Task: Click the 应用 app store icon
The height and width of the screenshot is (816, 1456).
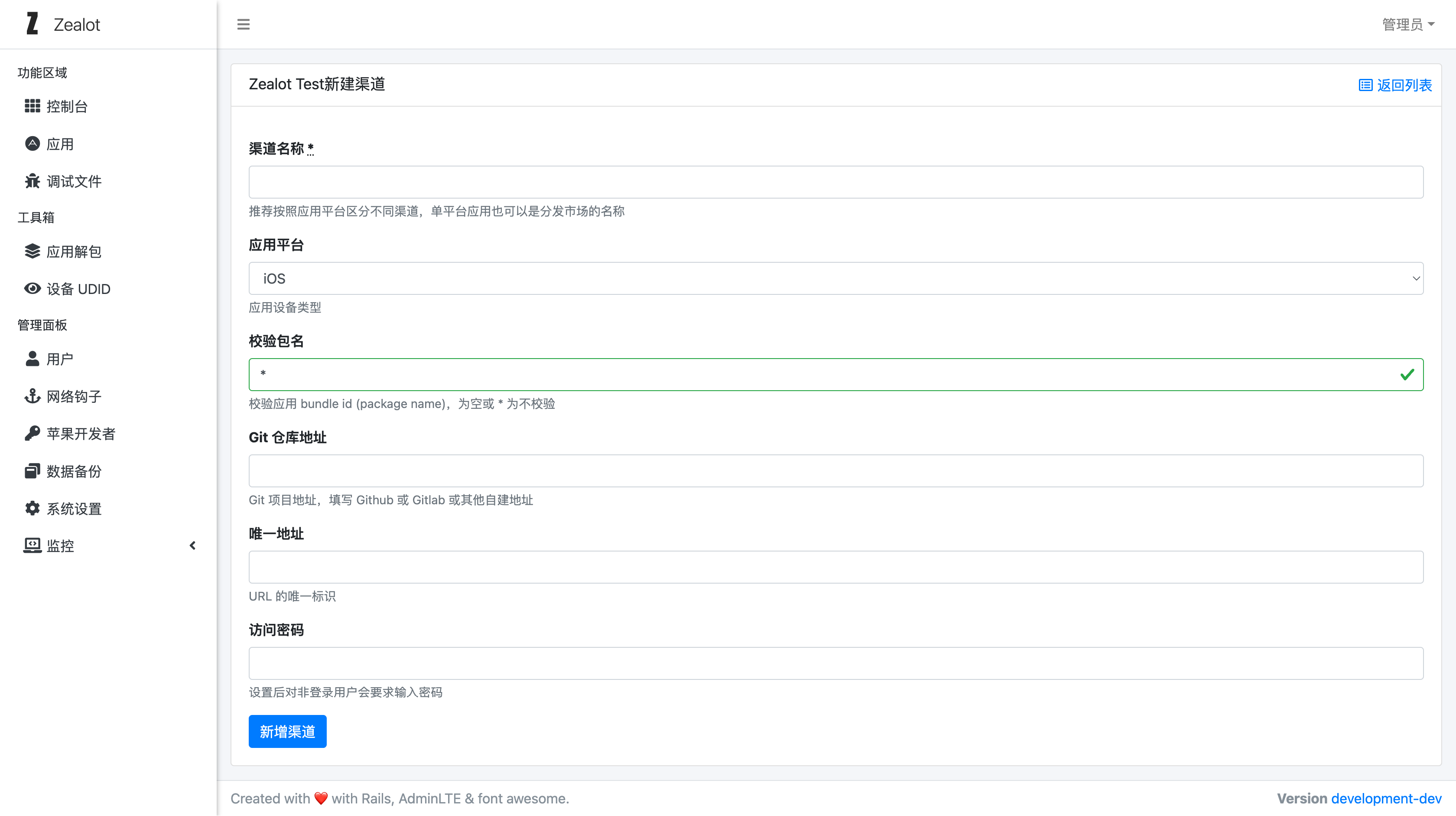Action: tap(32, 144)
